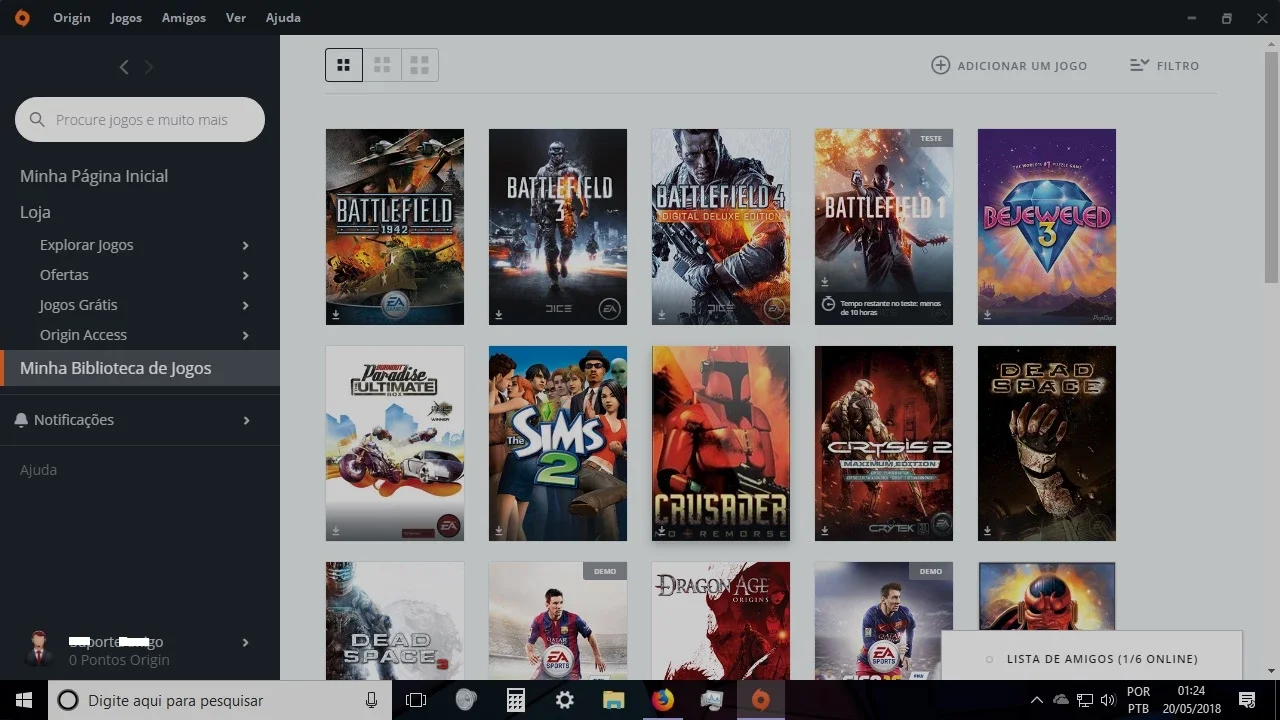
Task: Click The Sims 2 download icon
Action: tap(499, 531)
